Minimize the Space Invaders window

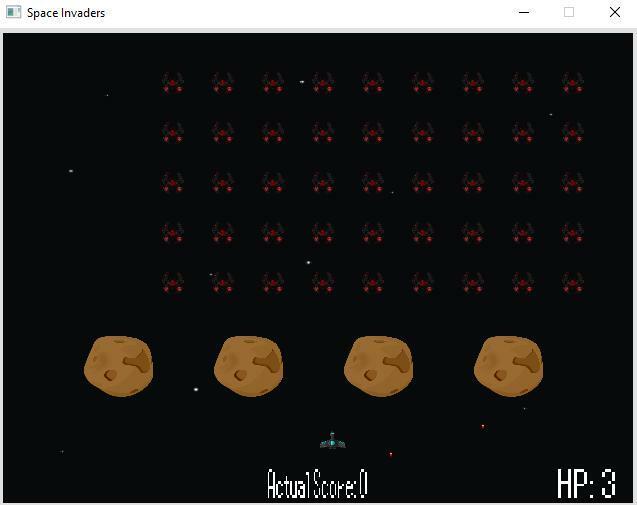[524, 12]
